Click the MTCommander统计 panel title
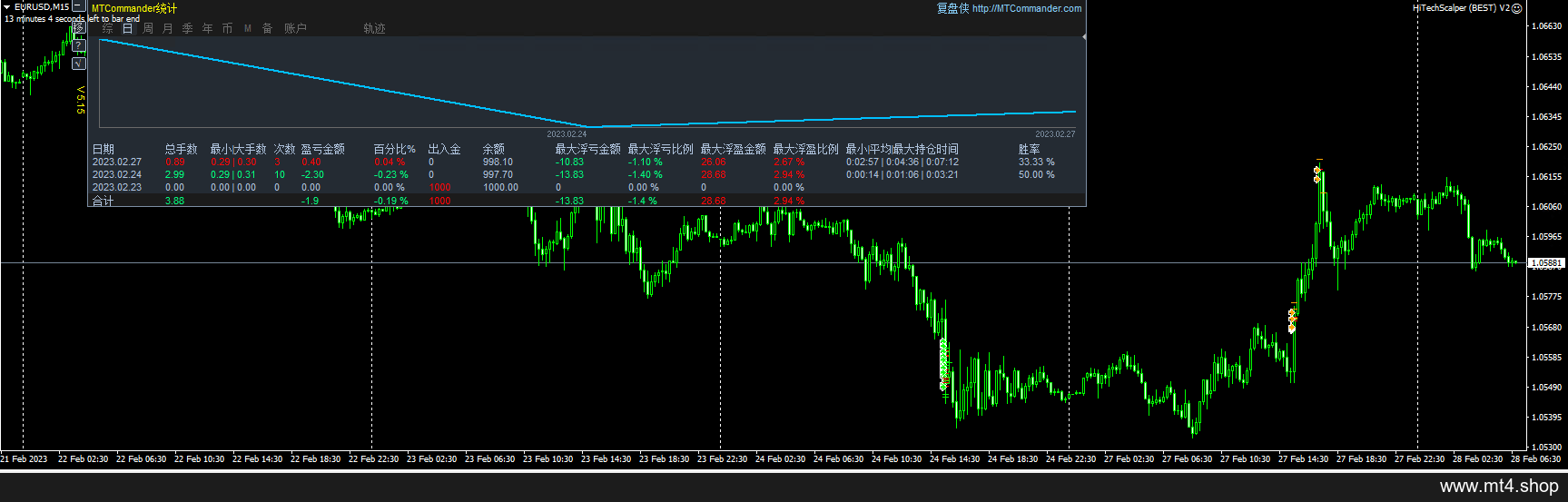Image resolution: width=1568 pixels, height=502 pixels. (134, 8)
